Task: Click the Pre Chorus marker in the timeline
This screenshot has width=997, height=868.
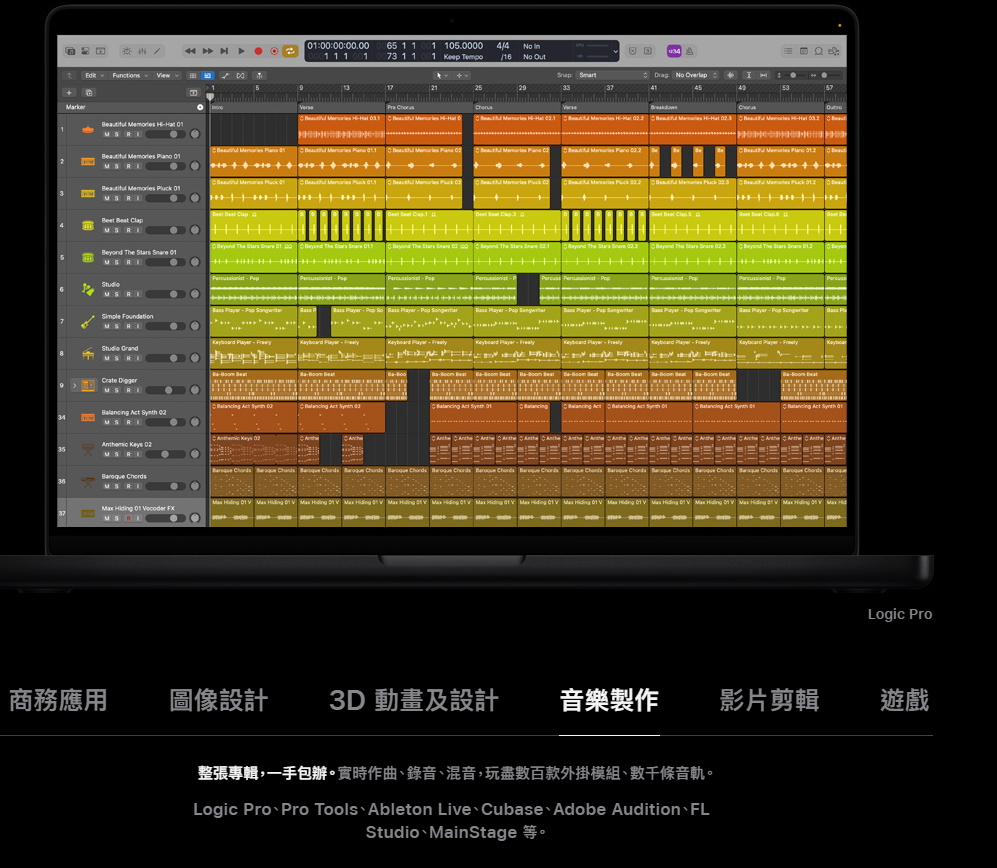Action: (x=402, y=107)
